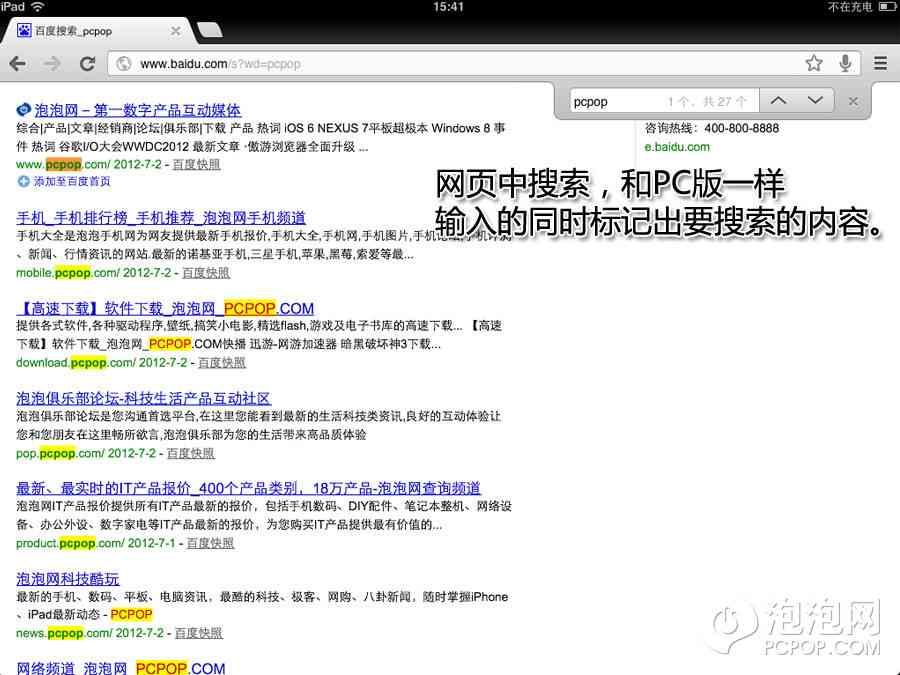
Task: Open 手机排行榜 泡泡网手机频道 result
Action: 161,217
